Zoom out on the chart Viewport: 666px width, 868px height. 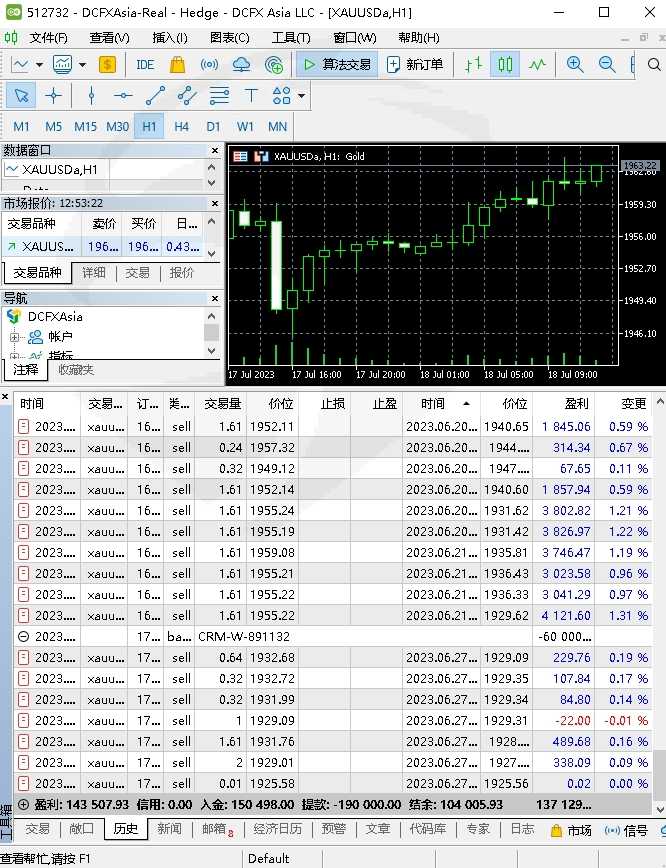pyautogui.click(x=607, y=65)
